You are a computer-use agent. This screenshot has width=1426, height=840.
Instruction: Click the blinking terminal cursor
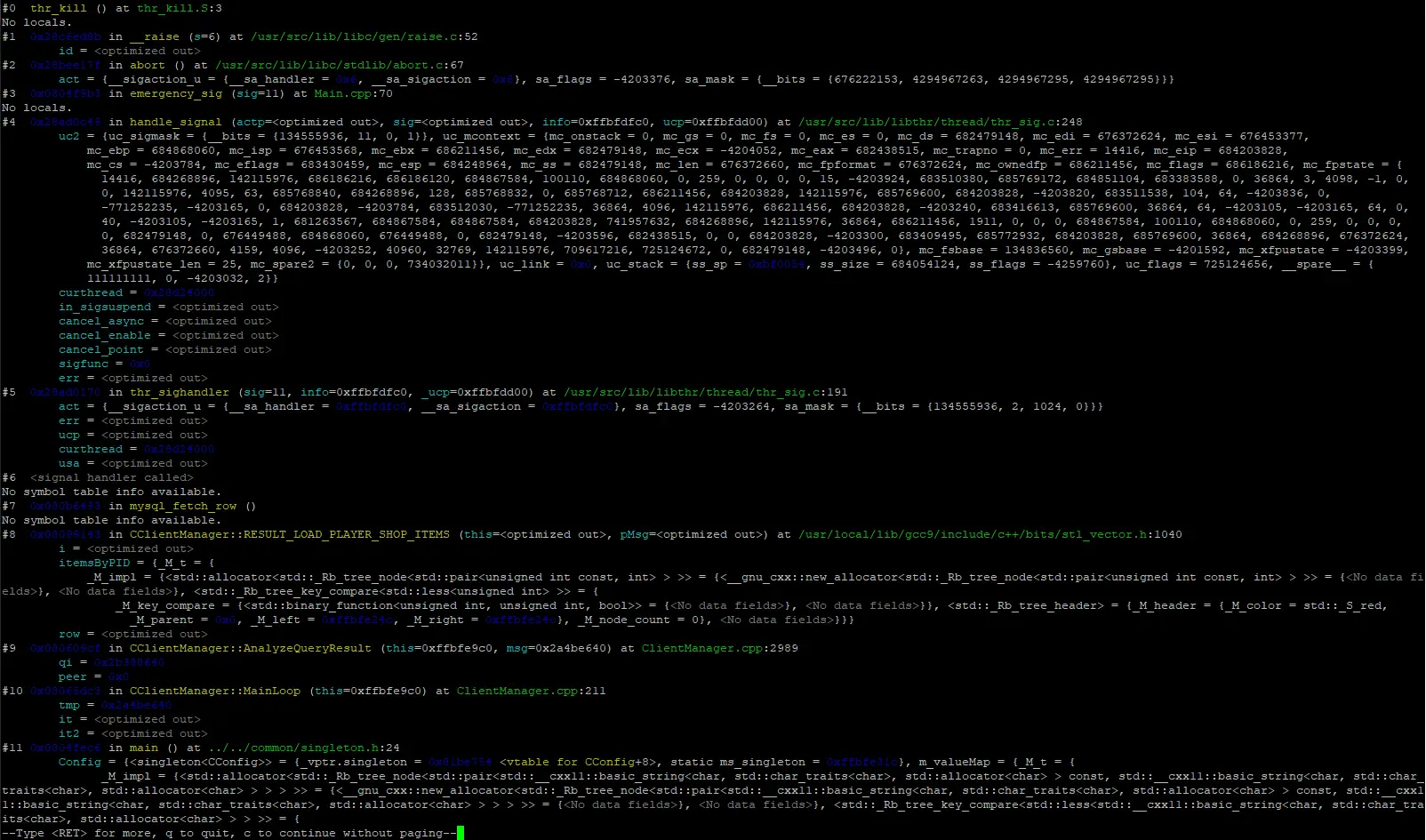coord(459,833)
